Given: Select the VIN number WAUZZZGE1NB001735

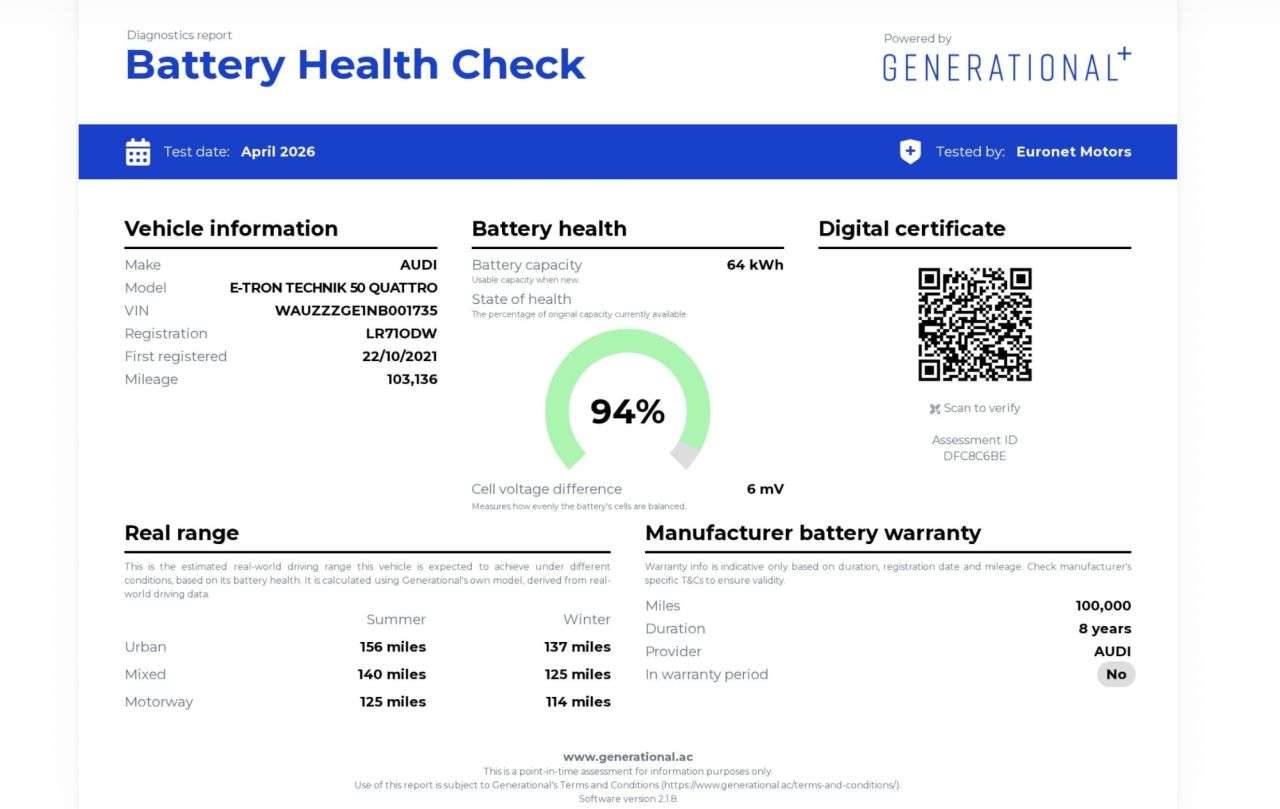Looking at the screenshot, I should coord(356,310).
